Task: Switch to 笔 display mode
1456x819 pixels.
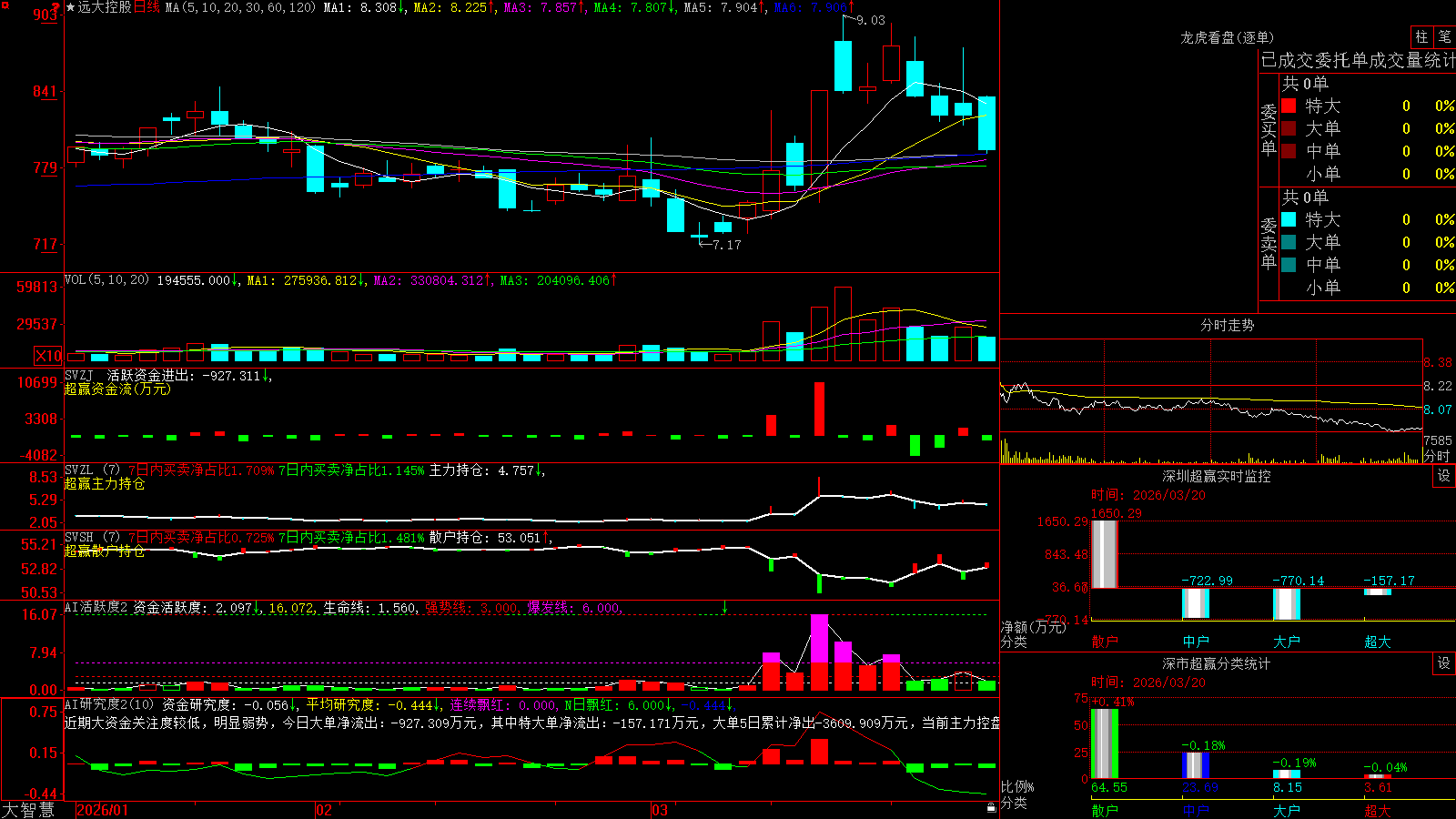Action: coord(1444,36)
